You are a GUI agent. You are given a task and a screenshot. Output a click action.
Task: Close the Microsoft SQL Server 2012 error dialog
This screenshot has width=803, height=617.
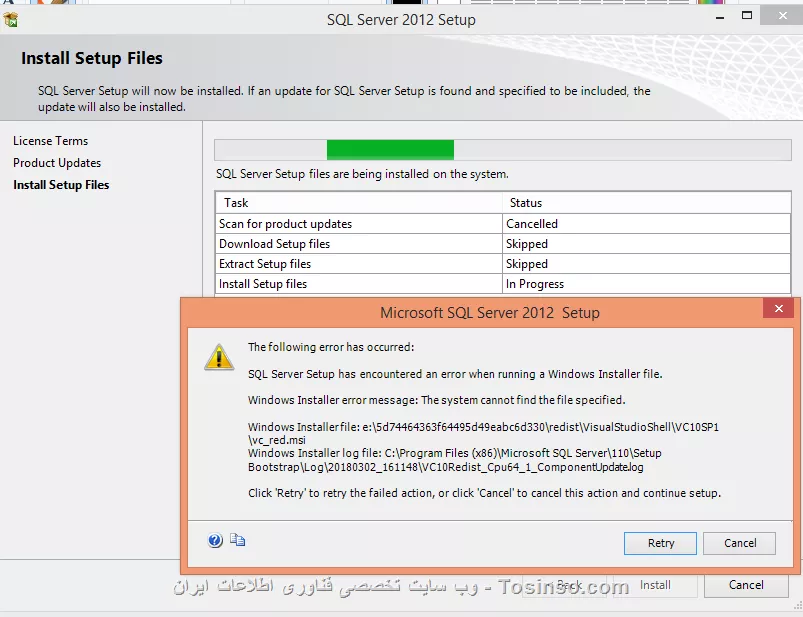point(778,308)
